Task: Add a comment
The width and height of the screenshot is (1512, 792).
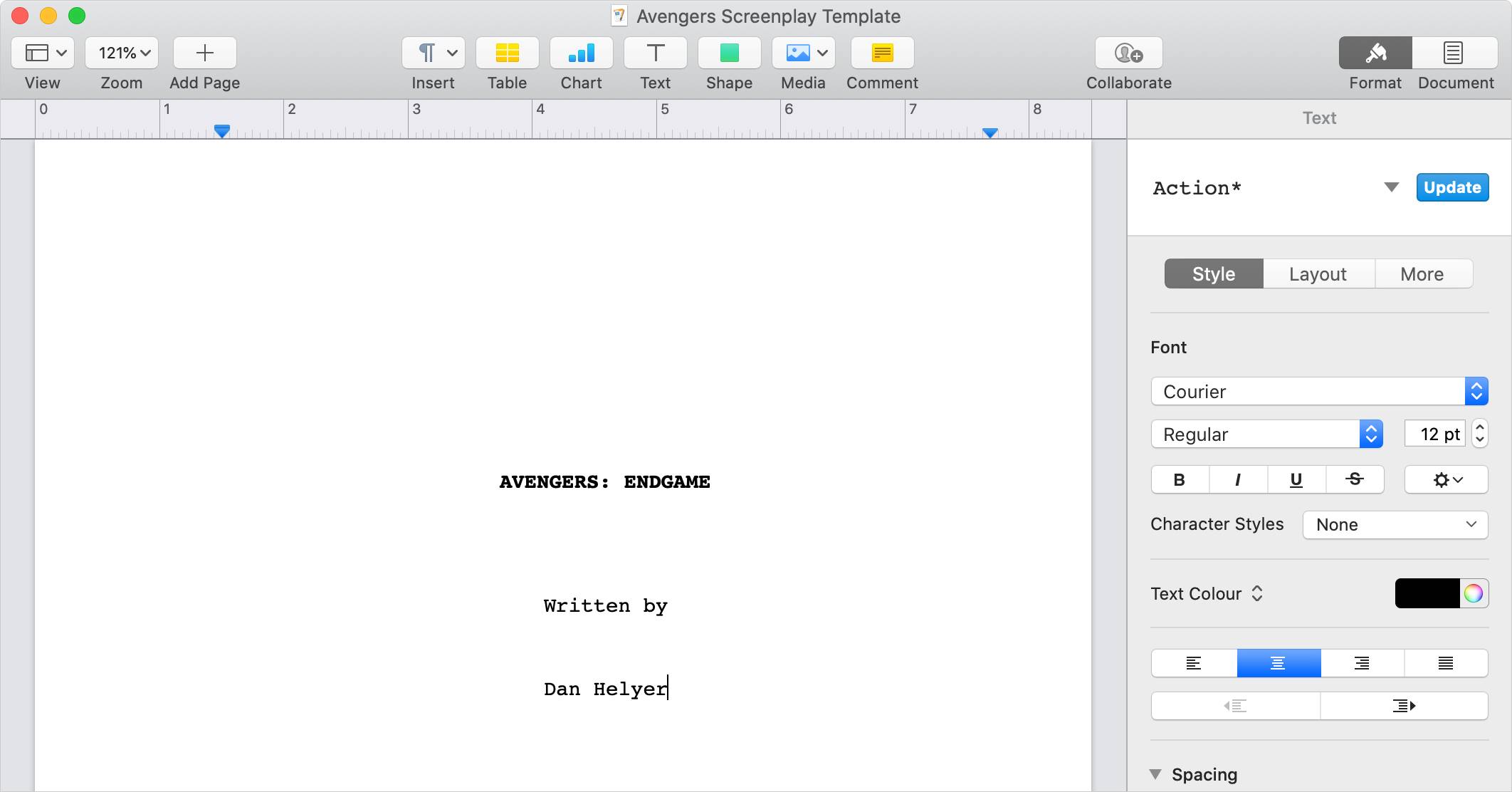Action: 881,53
